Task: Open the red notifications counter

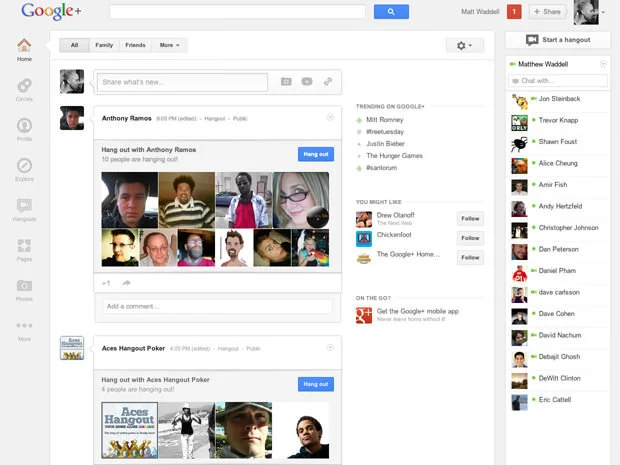Action: (x=514, y=12)
